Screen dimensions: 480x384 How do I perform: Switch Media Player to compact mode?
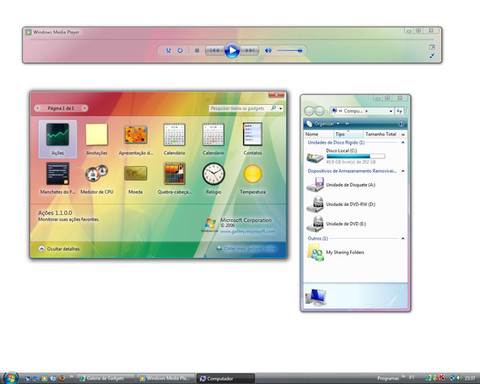pos(432,56)
